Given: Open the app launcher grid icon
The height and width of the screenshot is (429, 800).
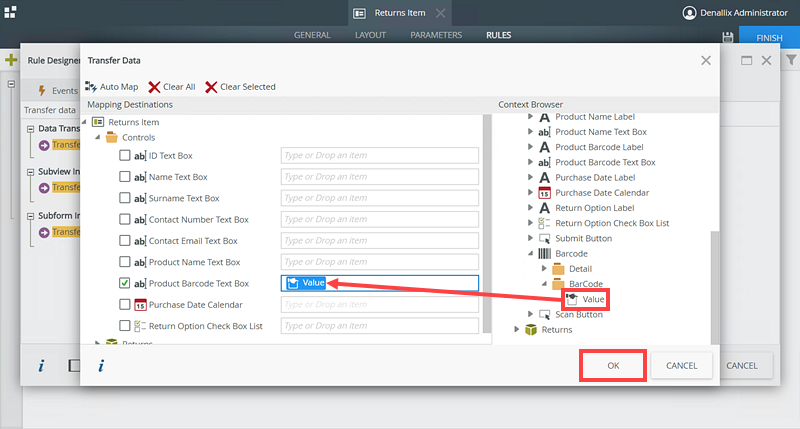Looking at the screenshot, I should 10,12.
